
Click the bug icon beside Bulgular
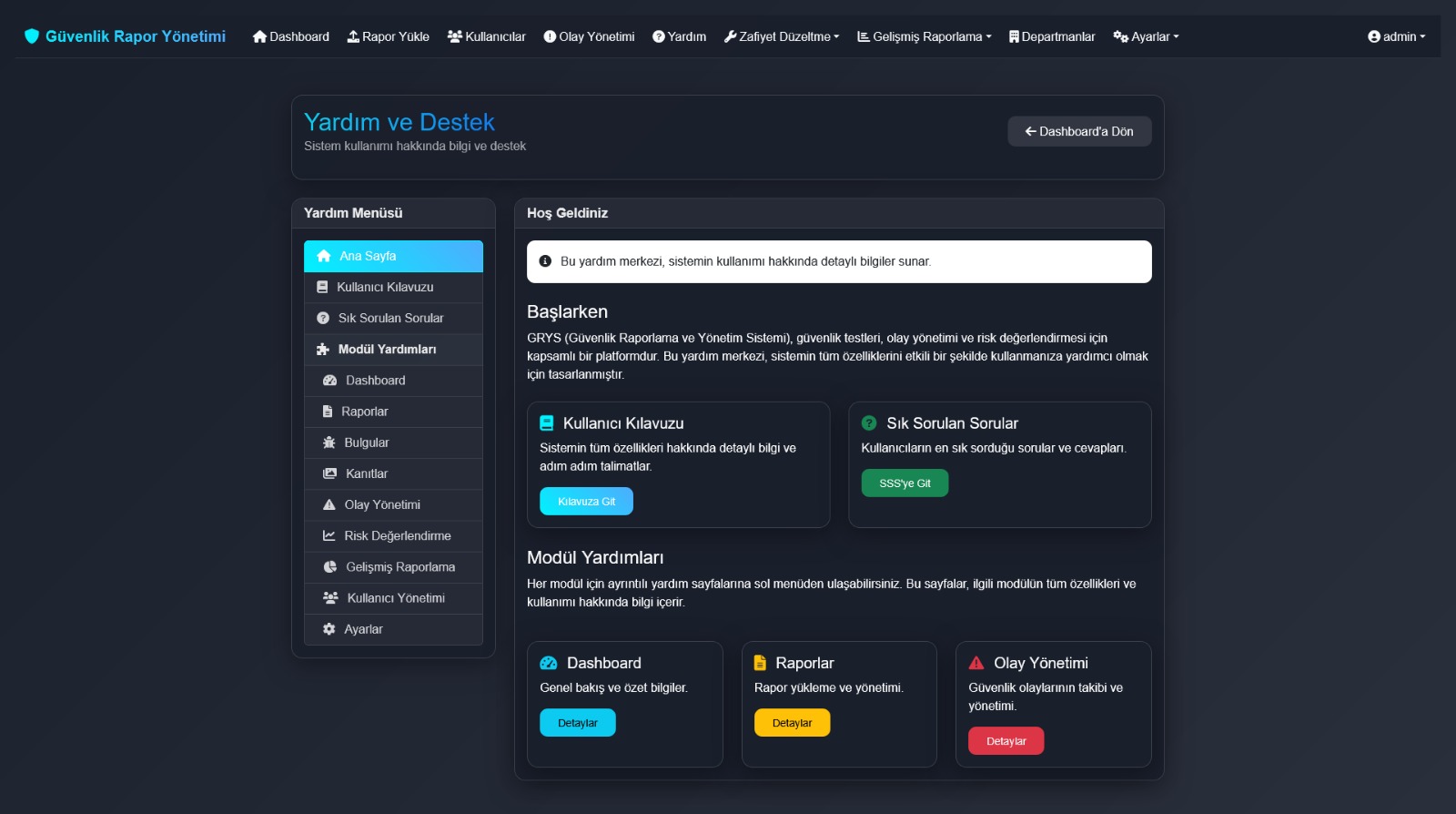pyautogui.click(x=329, y=443)
